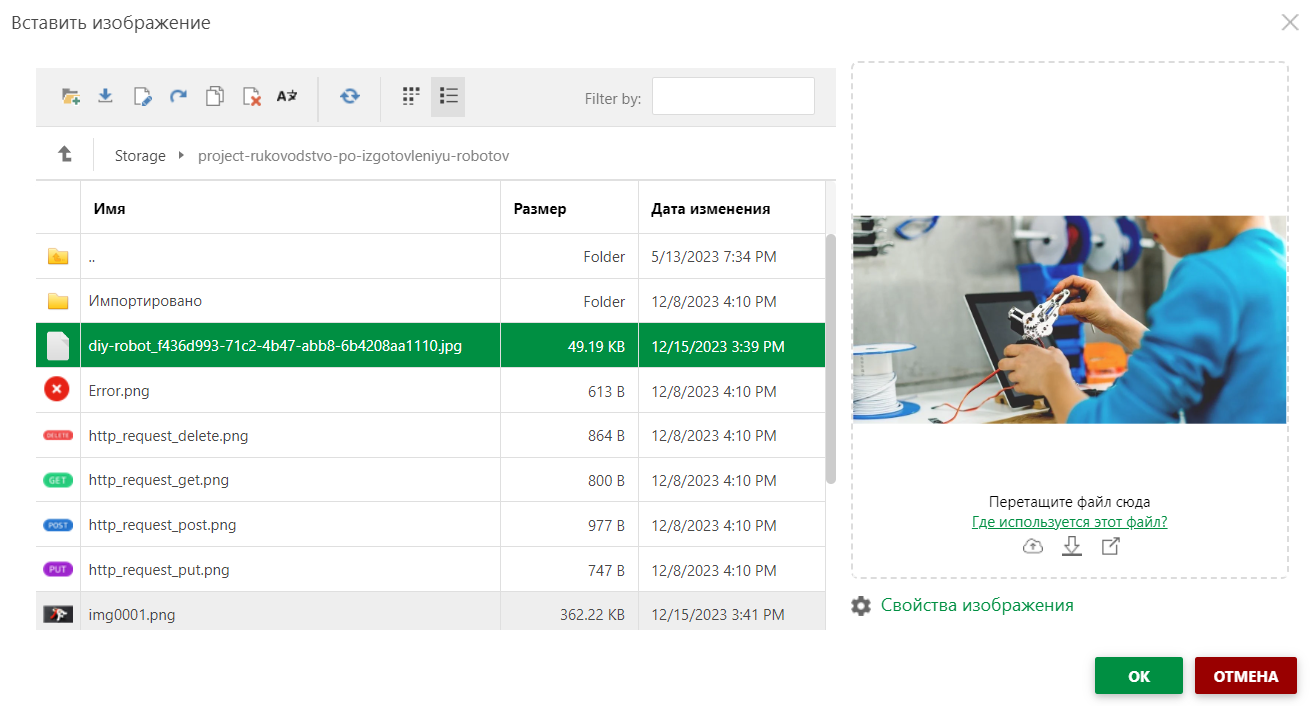Sort files by Размер column header
This screenshot has width=1313, height=706.
(540, 209)
